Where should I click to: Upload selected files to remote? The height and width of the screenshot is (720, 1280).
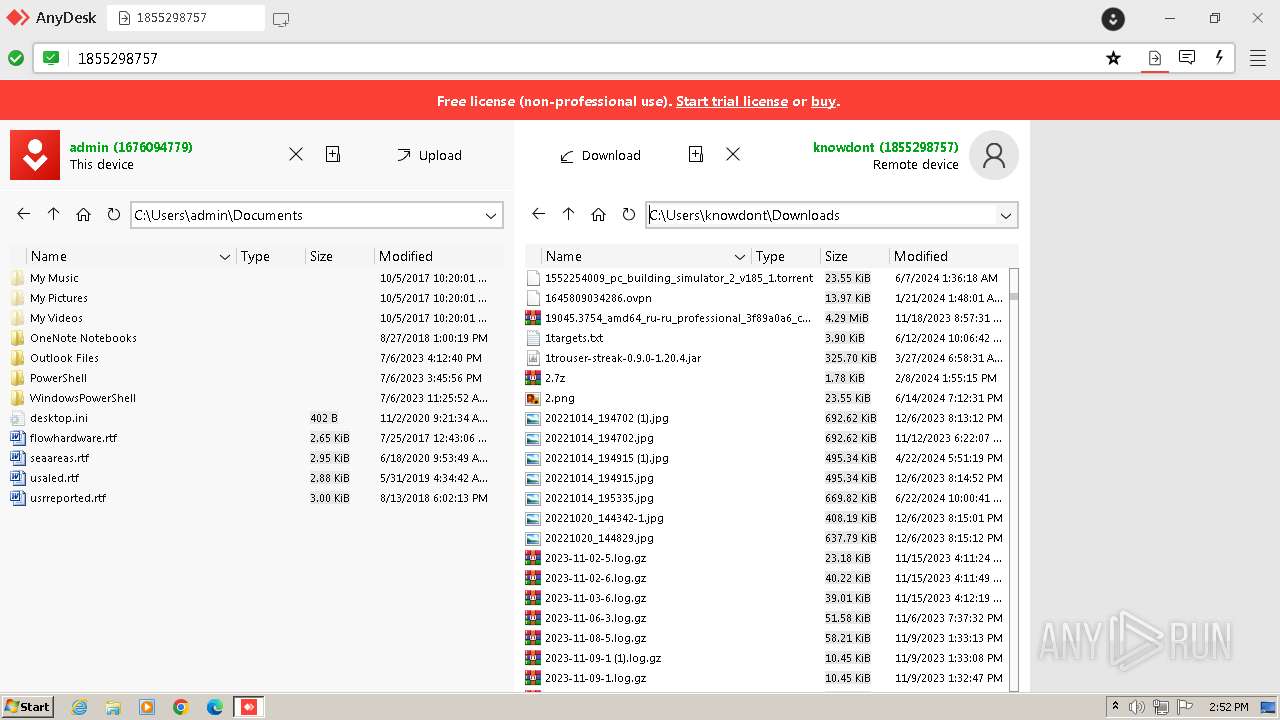(429, 155)
